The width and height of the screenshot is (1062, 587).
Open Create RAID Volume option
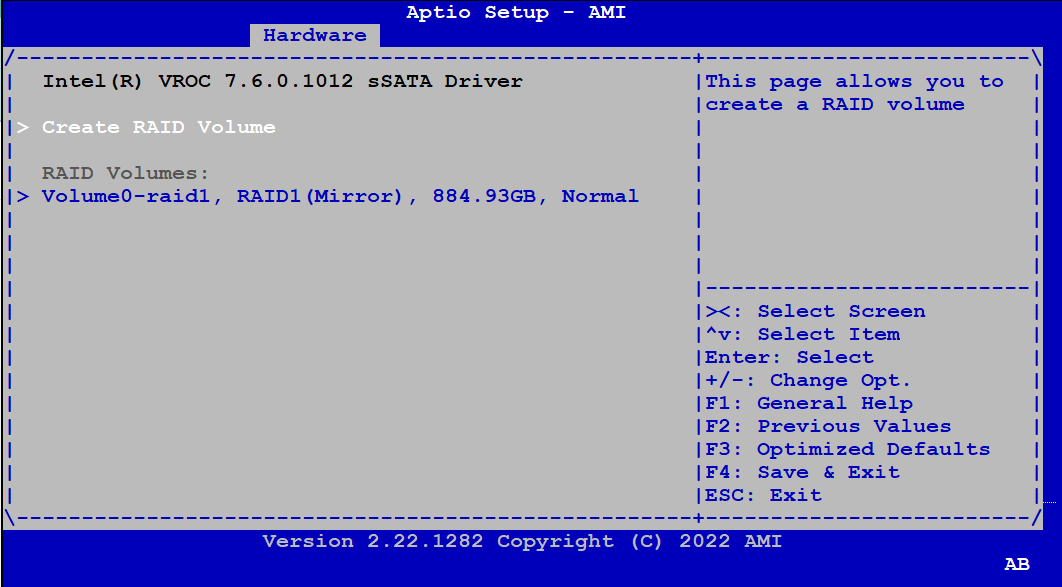click(x=158, y=127)
